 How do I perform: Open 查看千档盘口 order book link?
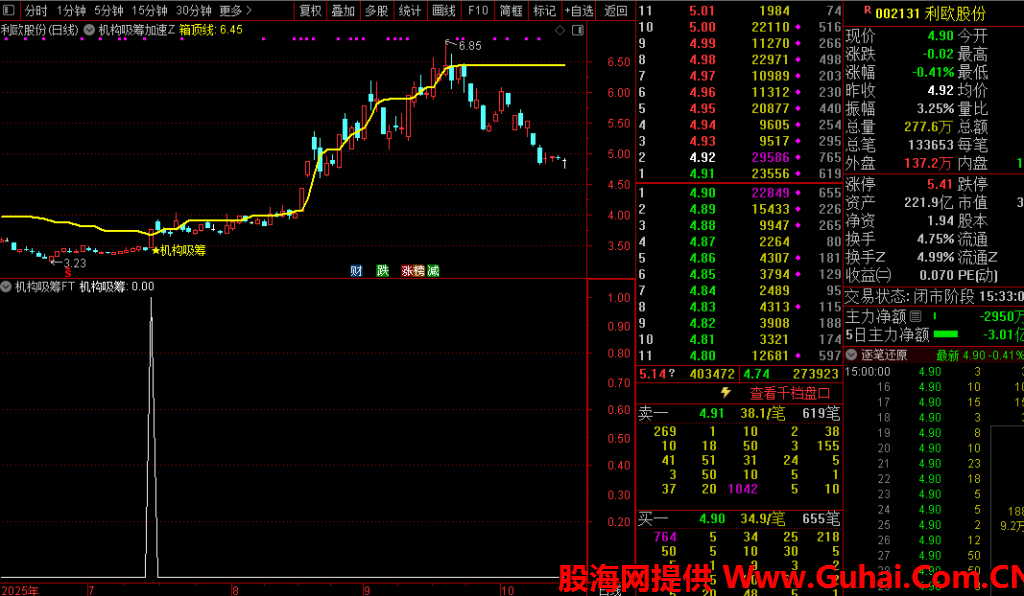pyautogui.click(x=790, y=393)
